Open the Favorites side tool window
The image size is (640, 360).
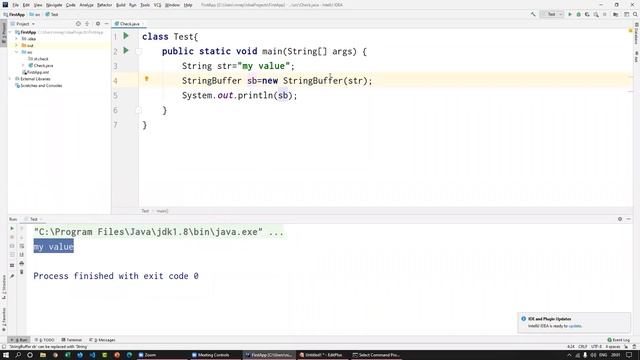click(4, 319)
